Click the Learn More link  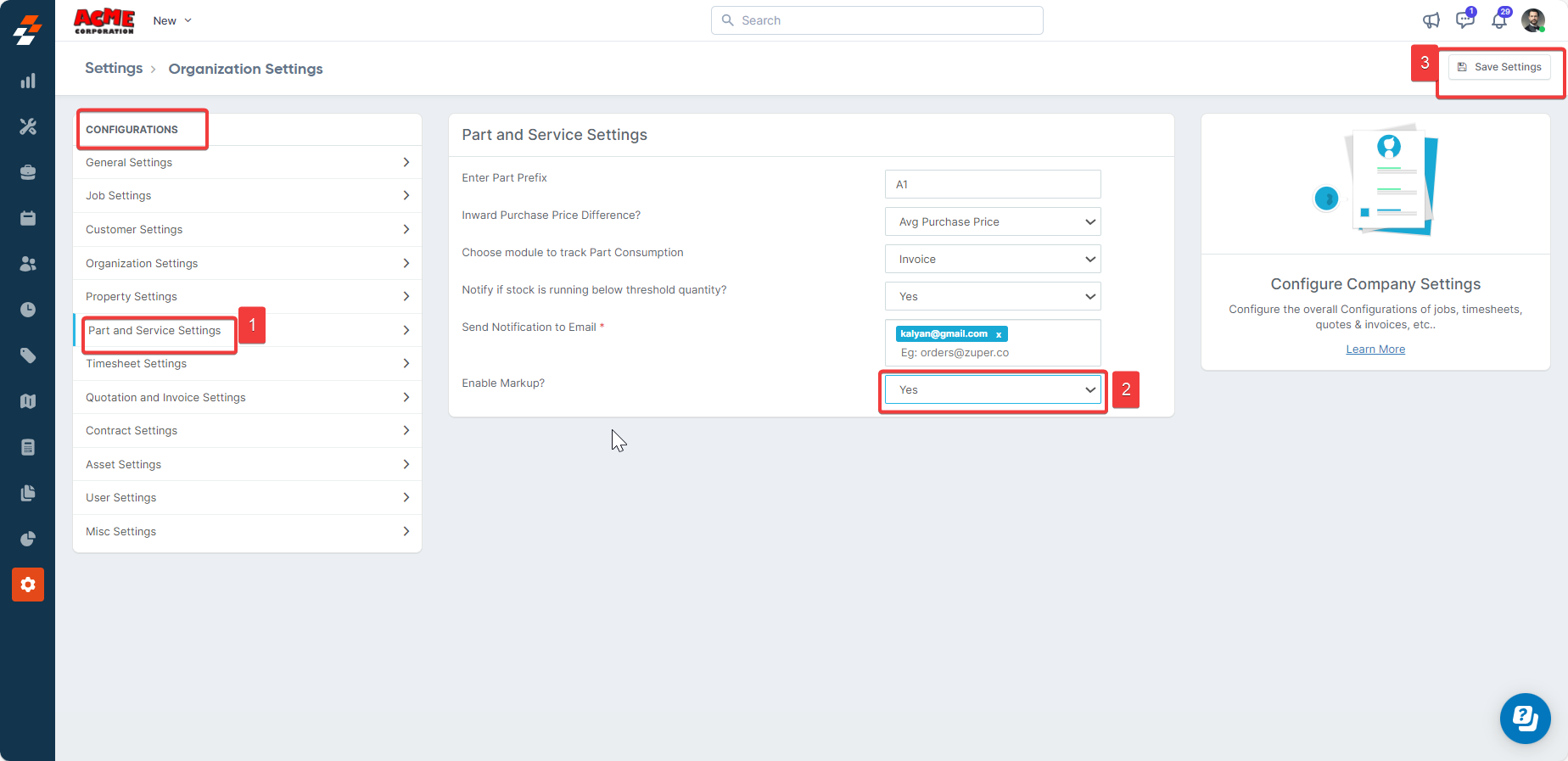(x=1375, y=350)
